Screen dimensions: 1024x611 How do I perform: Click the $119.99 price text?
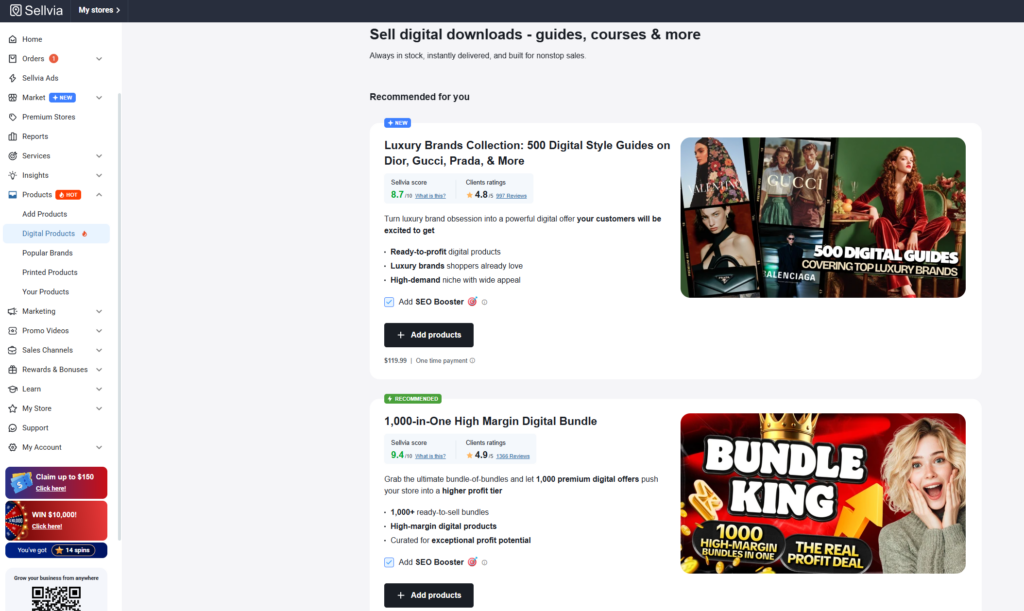click(395, 360)
